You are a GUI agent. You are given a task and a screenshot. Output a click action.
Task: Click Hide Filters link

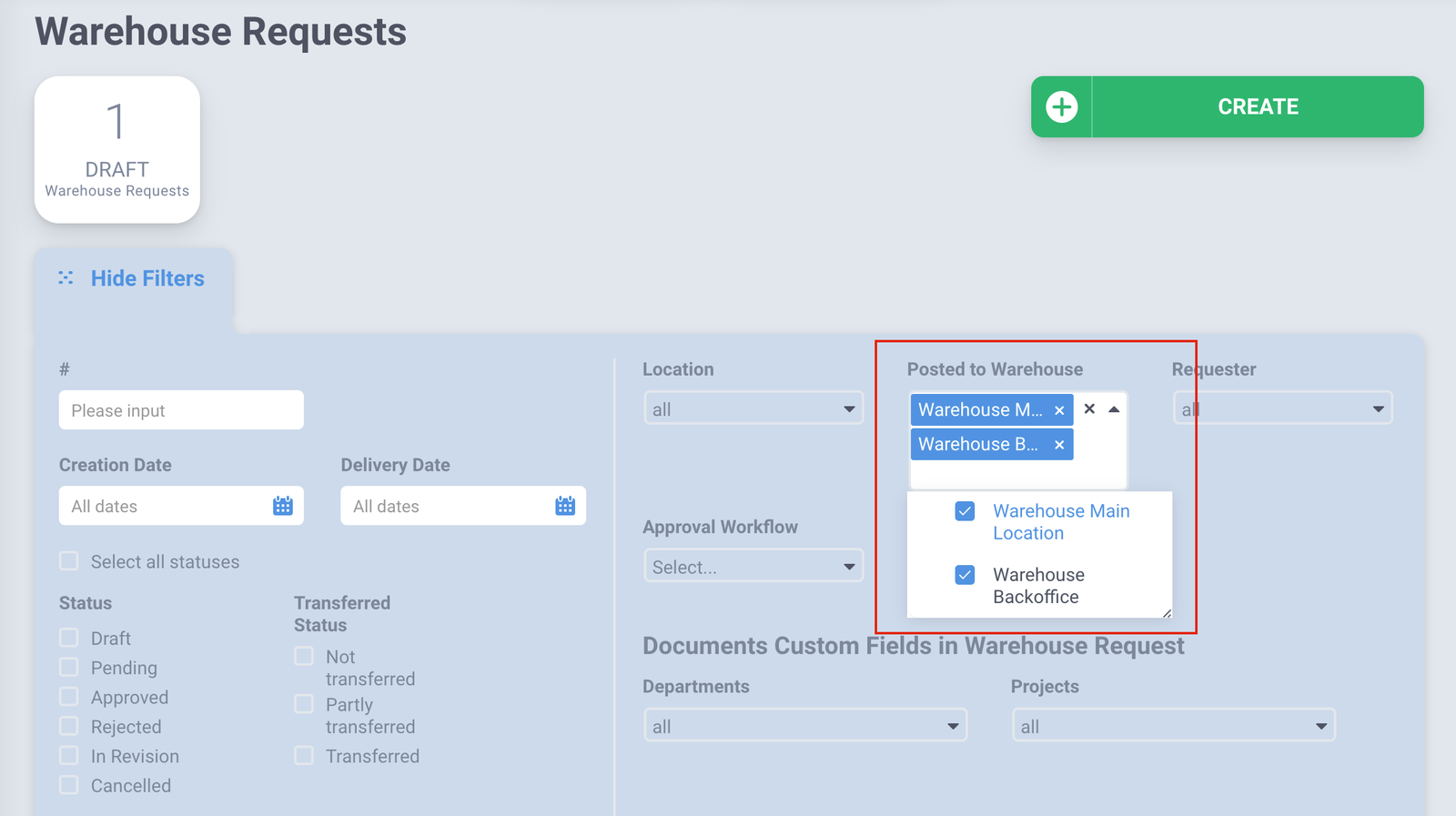point(147,278)
